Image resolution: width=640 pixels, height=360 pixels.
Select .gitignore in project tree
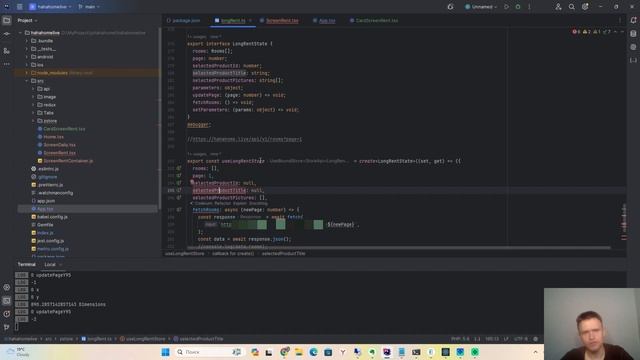coord(47,177)
